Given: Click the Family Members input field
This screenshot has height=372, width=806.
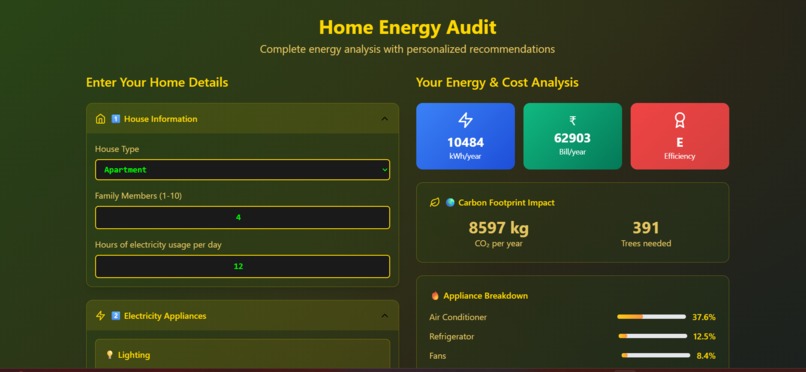Looking at the screenshot, I should (242, 217).
